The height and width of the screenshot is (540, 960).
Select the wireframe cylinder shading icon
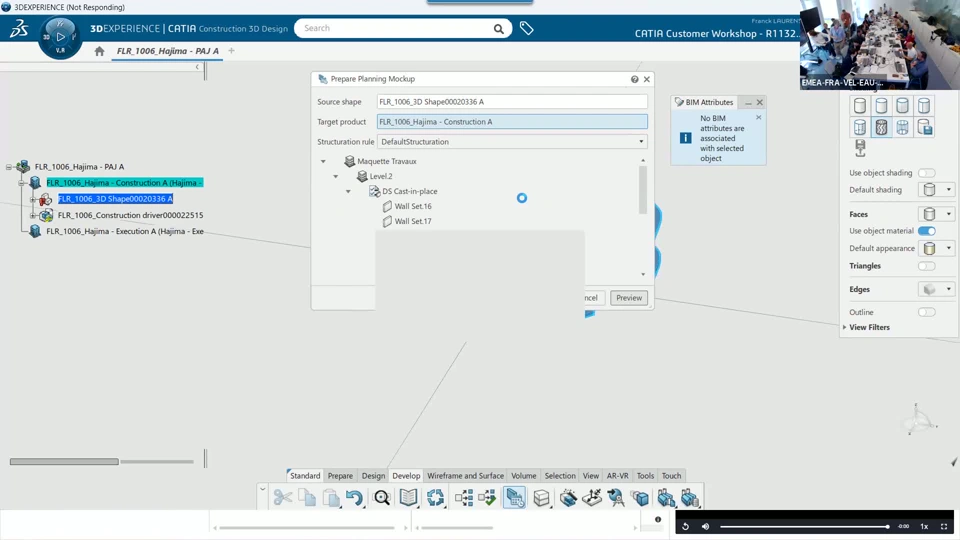click(902, 127)
